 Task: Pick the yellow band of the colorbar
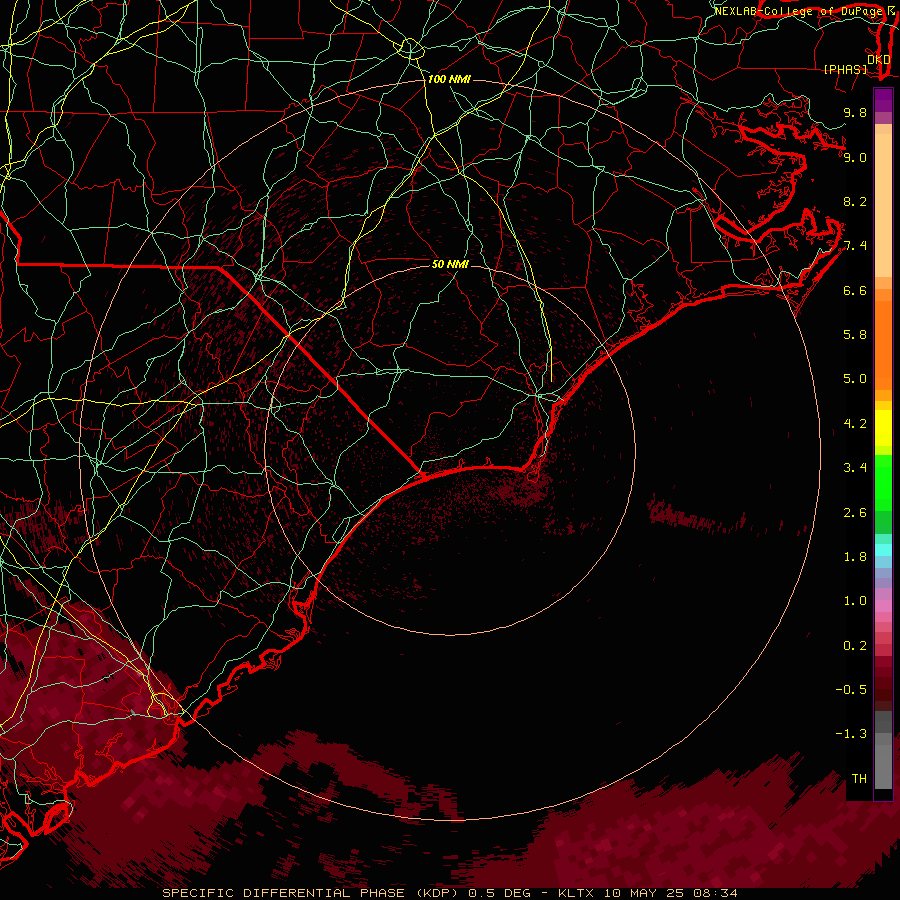[883, 428]
